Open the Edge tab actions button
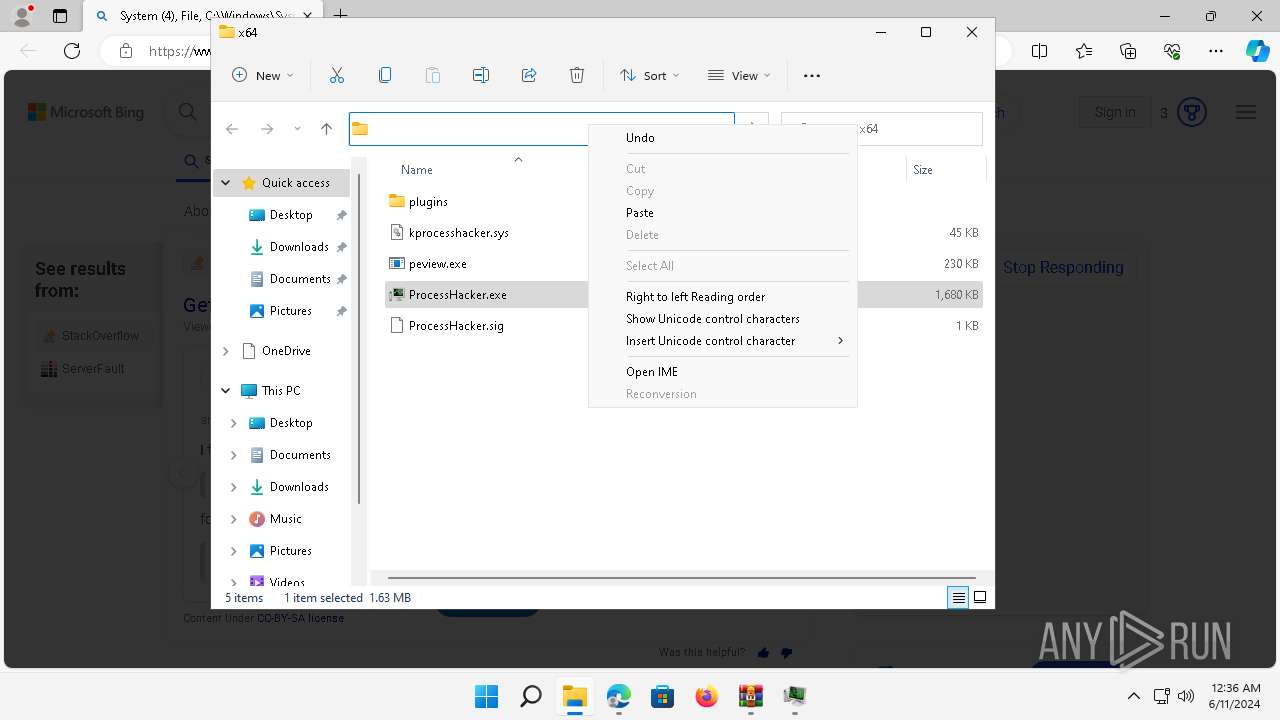This screenshot has height=720, width=1280. click(60, 16)
